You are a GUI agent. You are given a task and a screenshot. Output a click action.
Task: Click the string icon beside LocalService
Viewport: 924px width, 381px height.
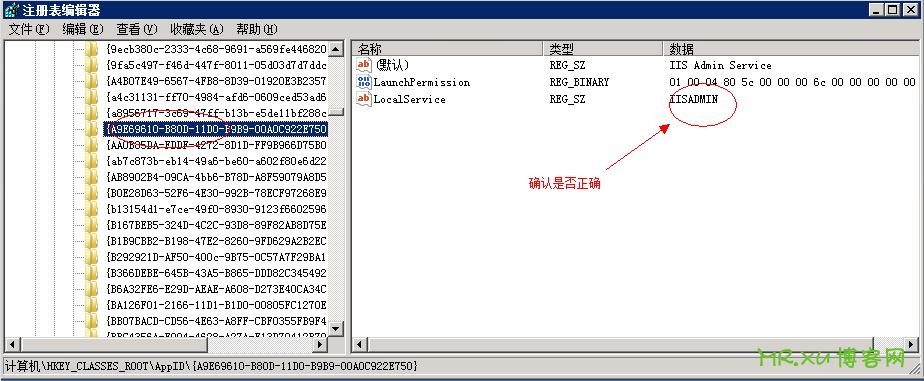365,99
